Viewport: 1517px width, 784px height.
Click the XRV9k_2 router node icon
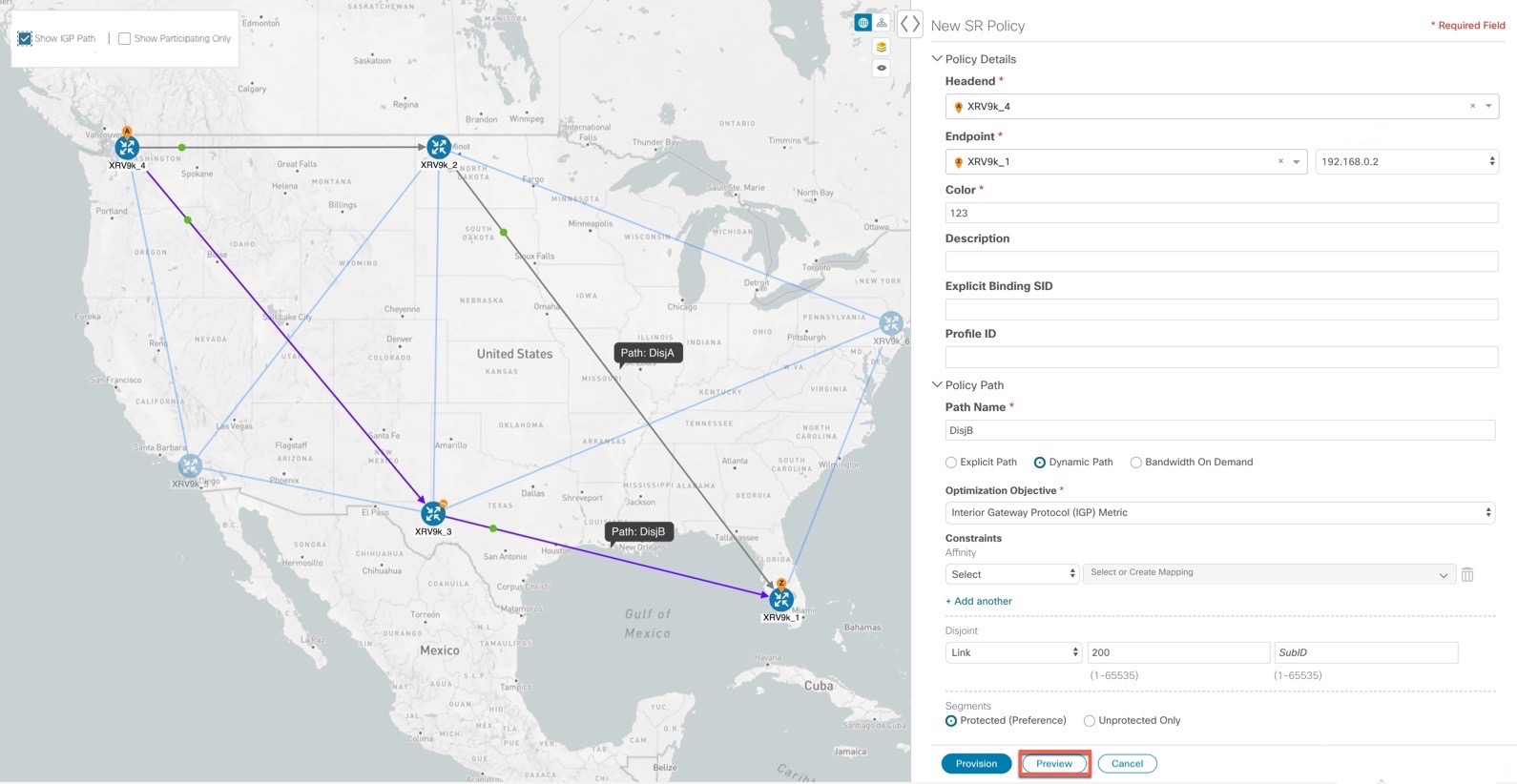pyautogui.click(x=438, y=147)
